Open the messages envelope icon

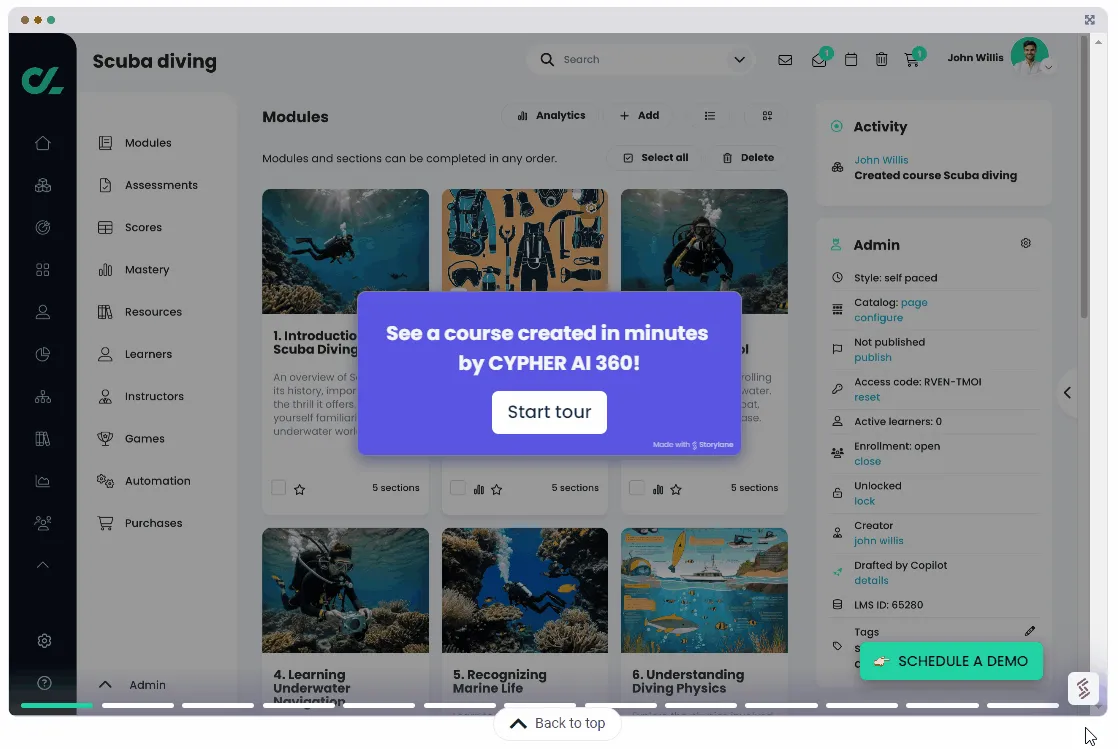point(785,60)
